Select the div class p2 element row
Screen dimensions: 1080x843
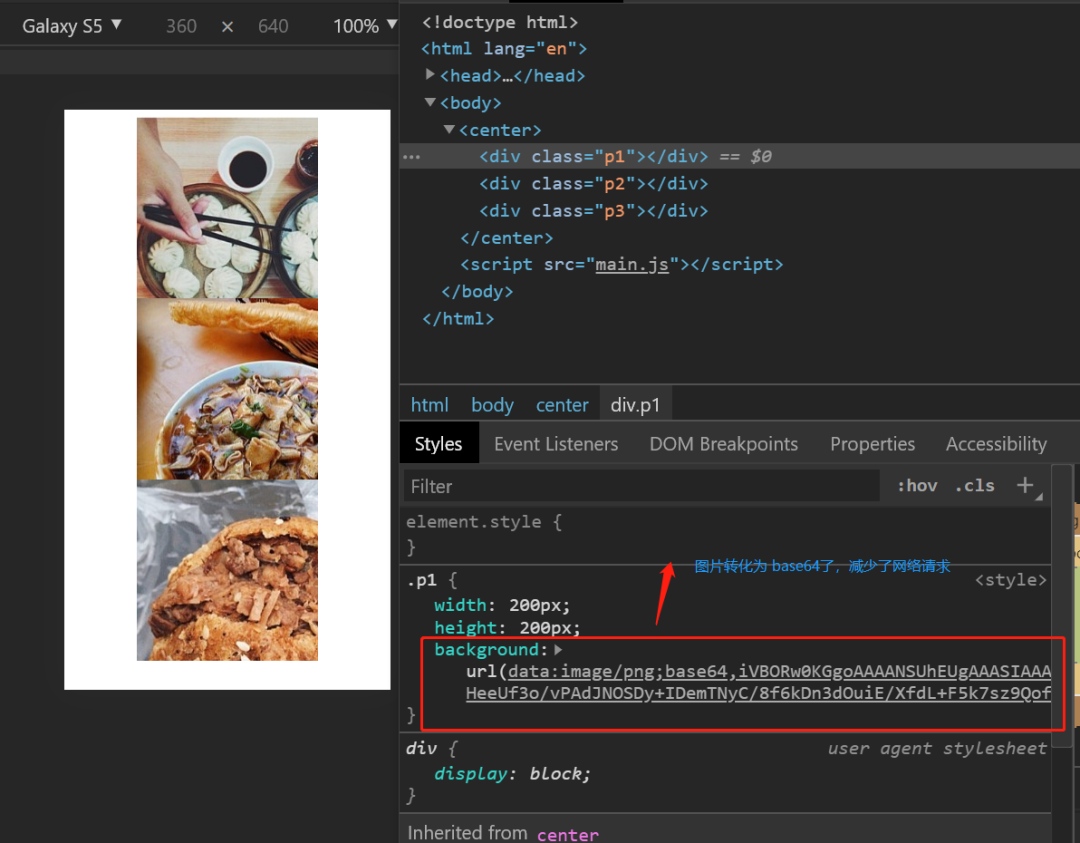(x=594, y=184)
